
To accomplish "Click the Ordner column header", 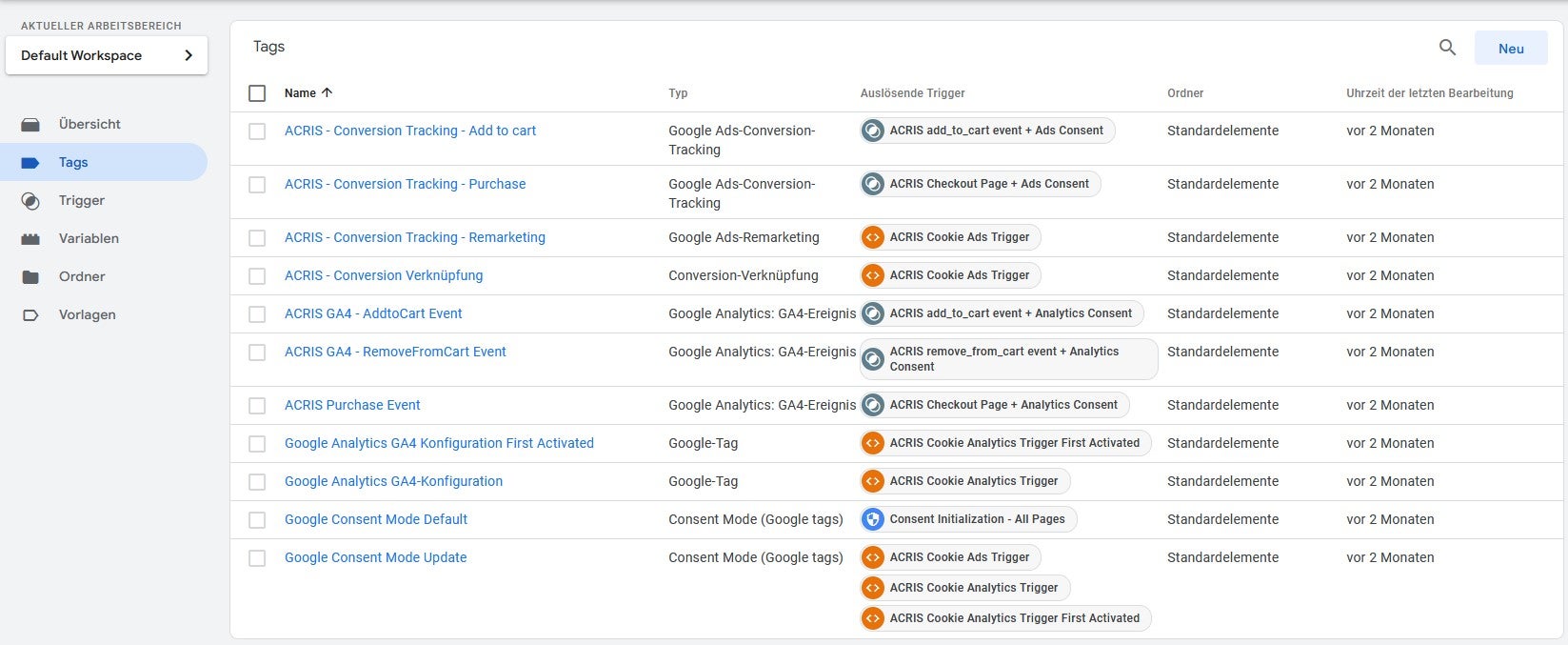I will coord(1185,92).
